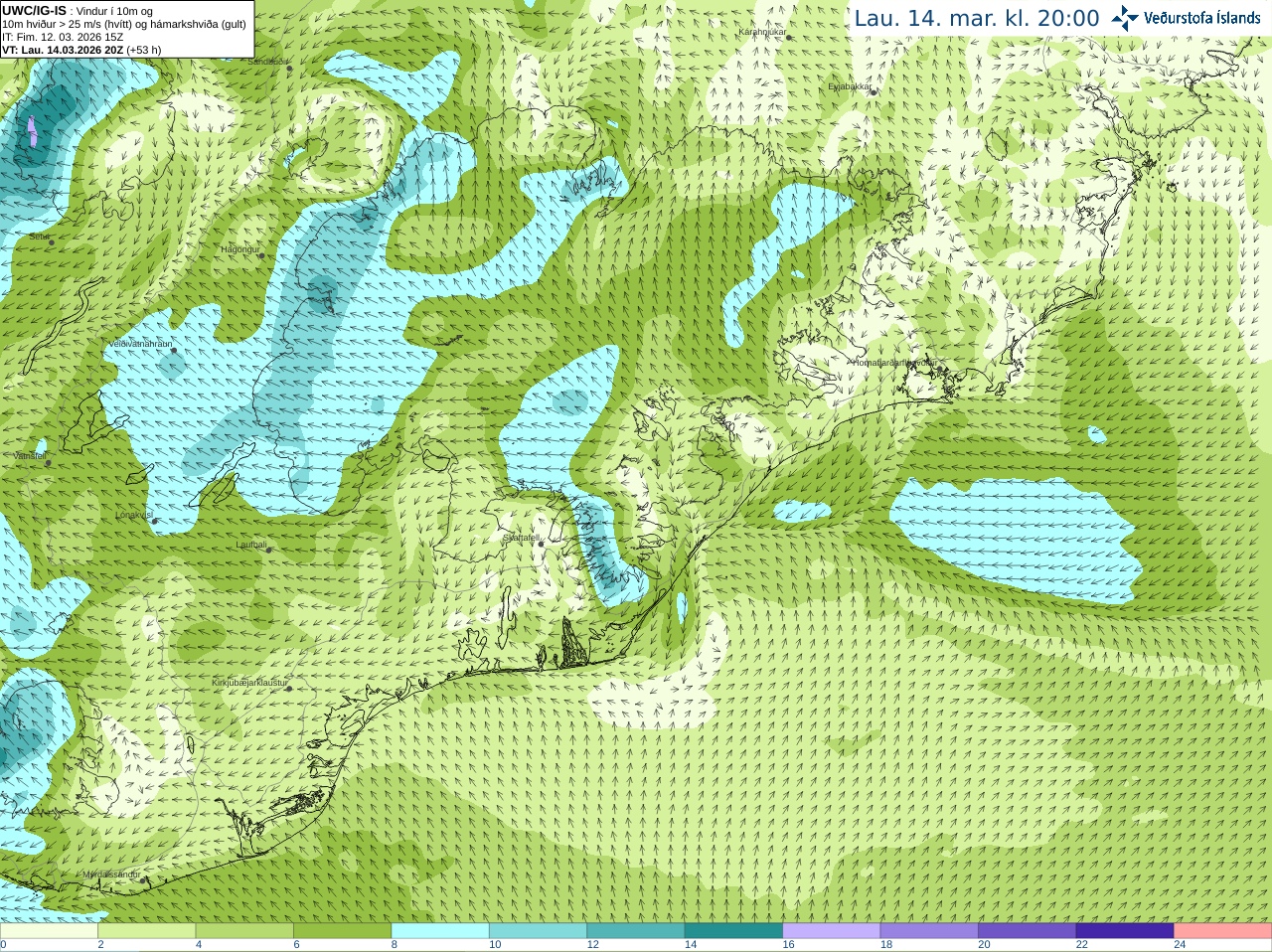The width and height of the screenshot is (1272, 952).
Task: Click the Sandbúðir station label
Action: tap(266, 62)
